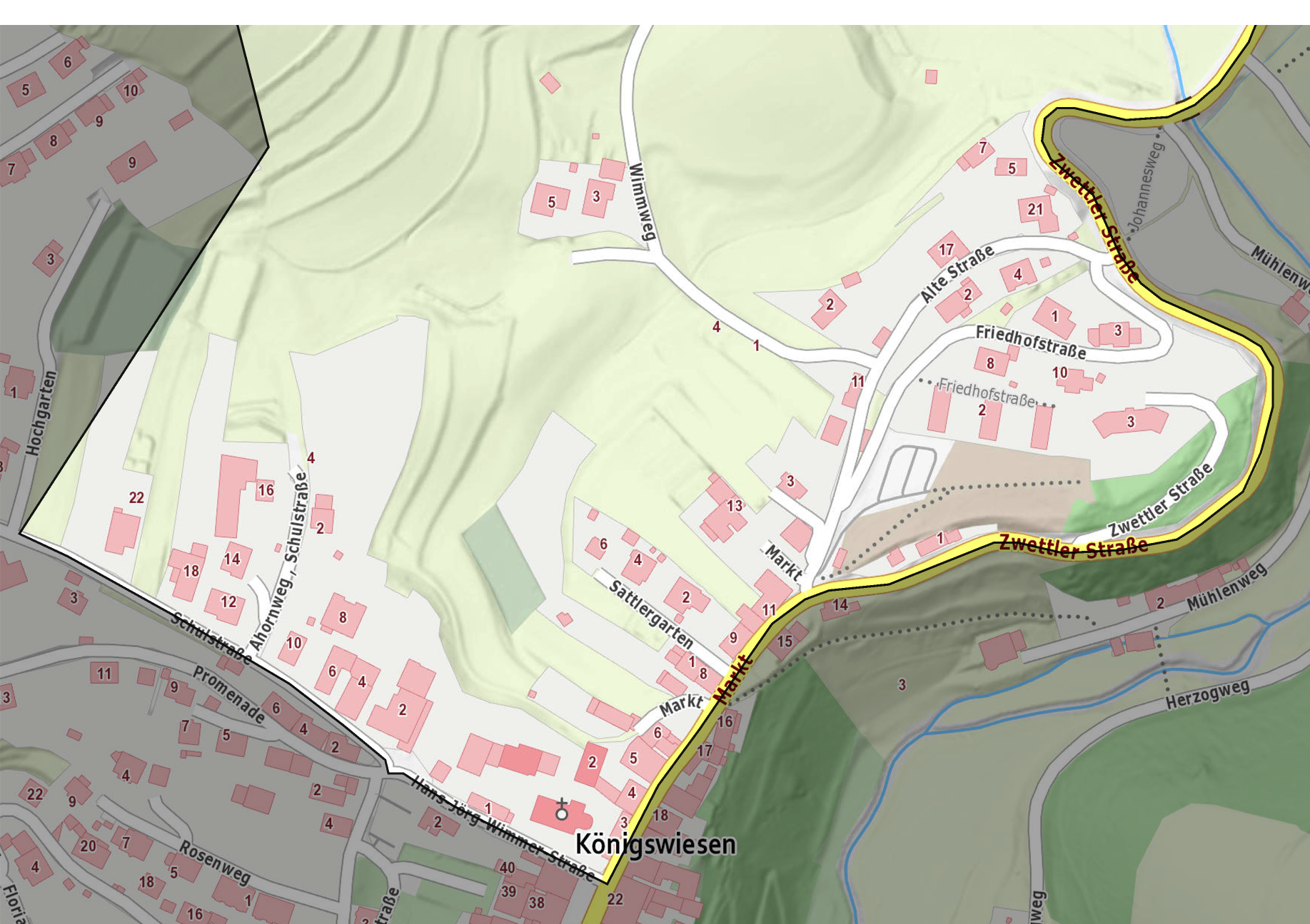
Task: Select the upper Friedhofstraße road label
Action: (1031, 342)
